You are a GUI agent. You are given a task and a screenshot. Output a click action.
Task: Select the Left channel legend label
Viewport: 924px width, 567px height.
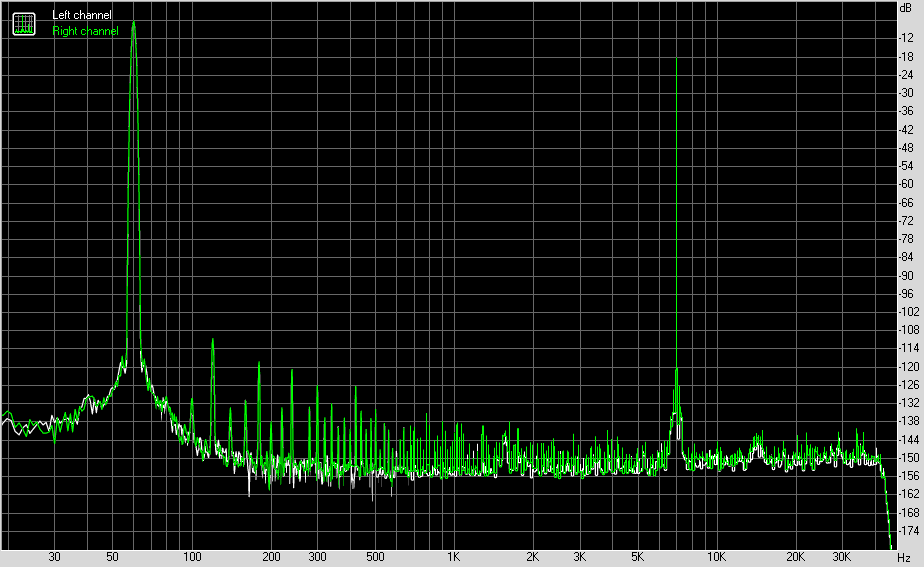[x=81, y=15]
